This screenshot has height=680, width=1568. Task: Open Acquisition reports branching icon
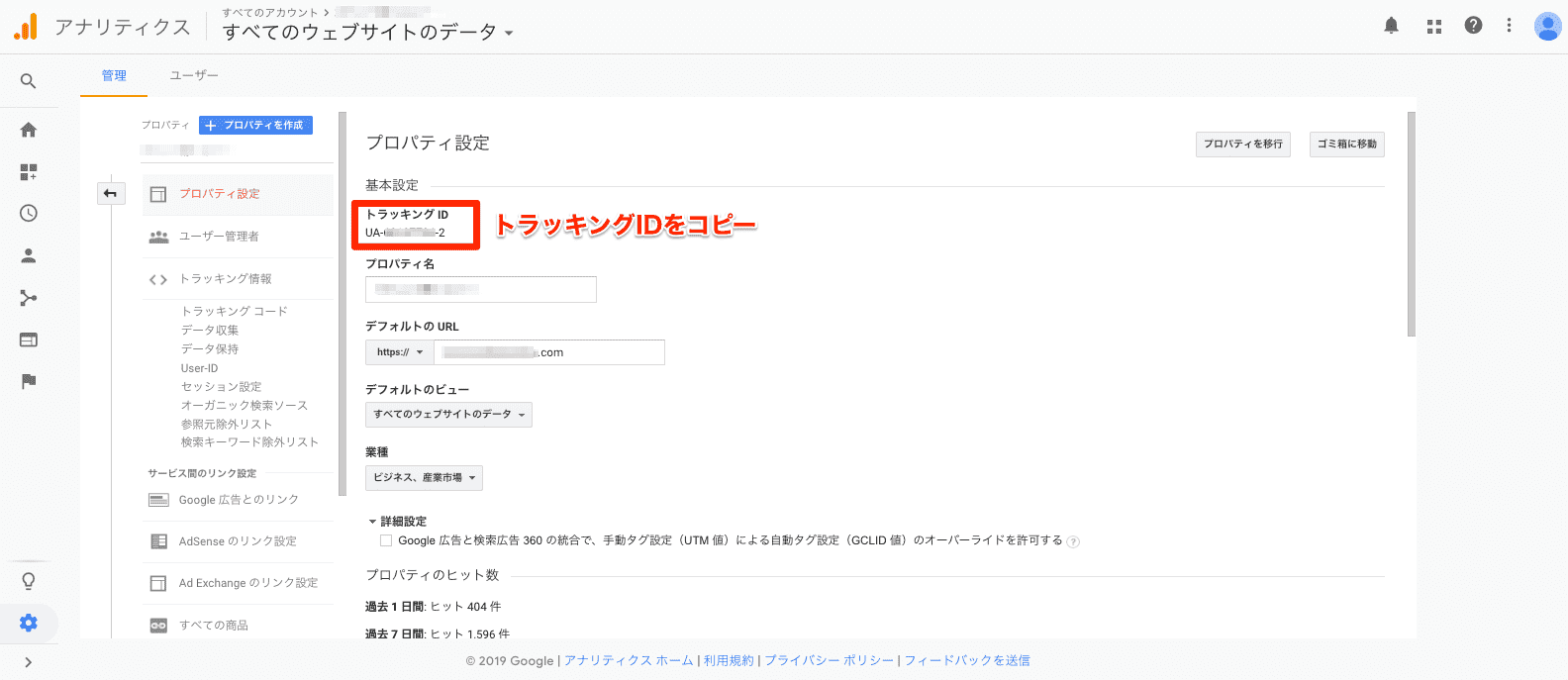[x=29, y=298]
